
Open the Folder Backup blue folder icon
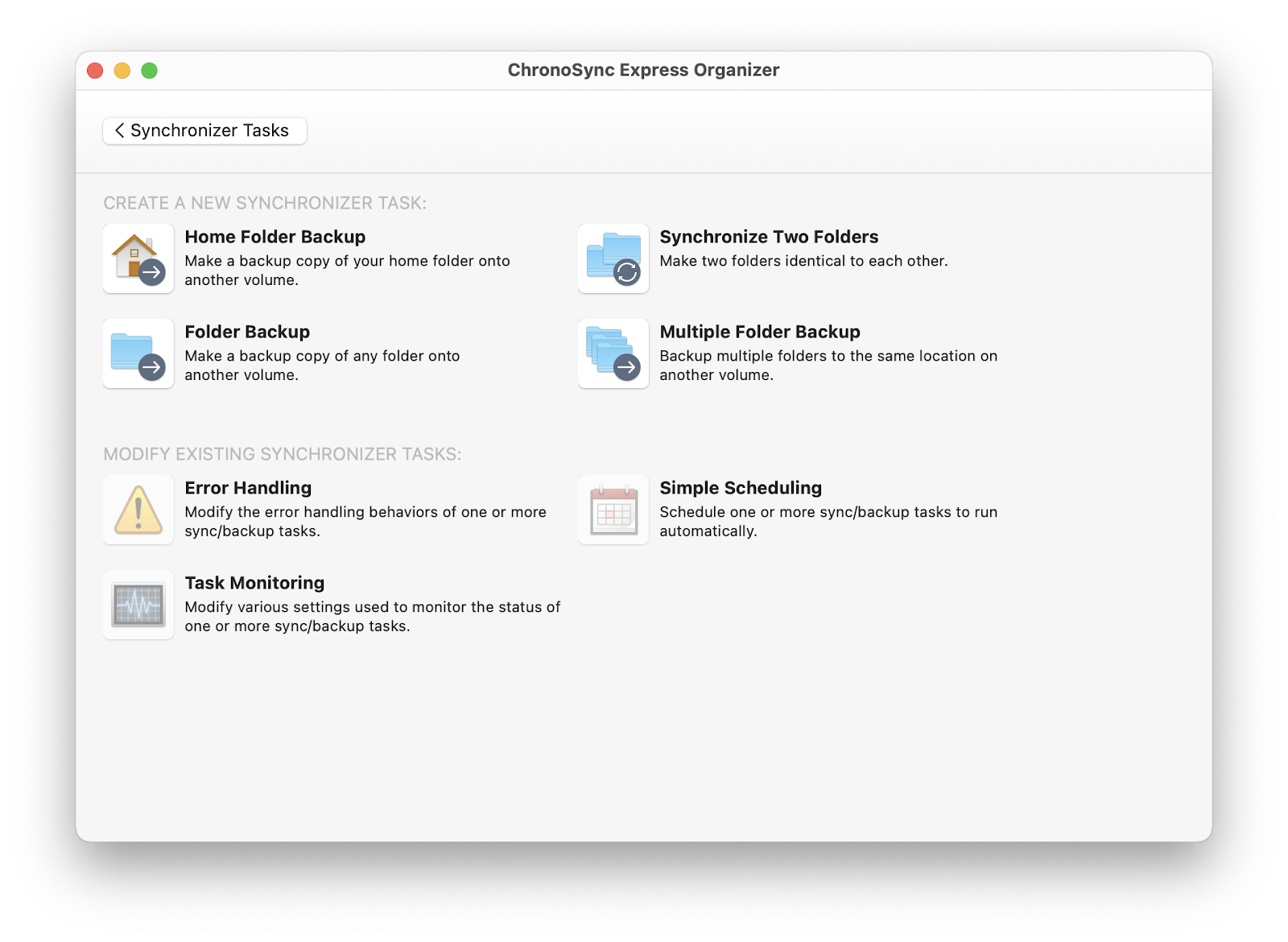click(138, 353)
